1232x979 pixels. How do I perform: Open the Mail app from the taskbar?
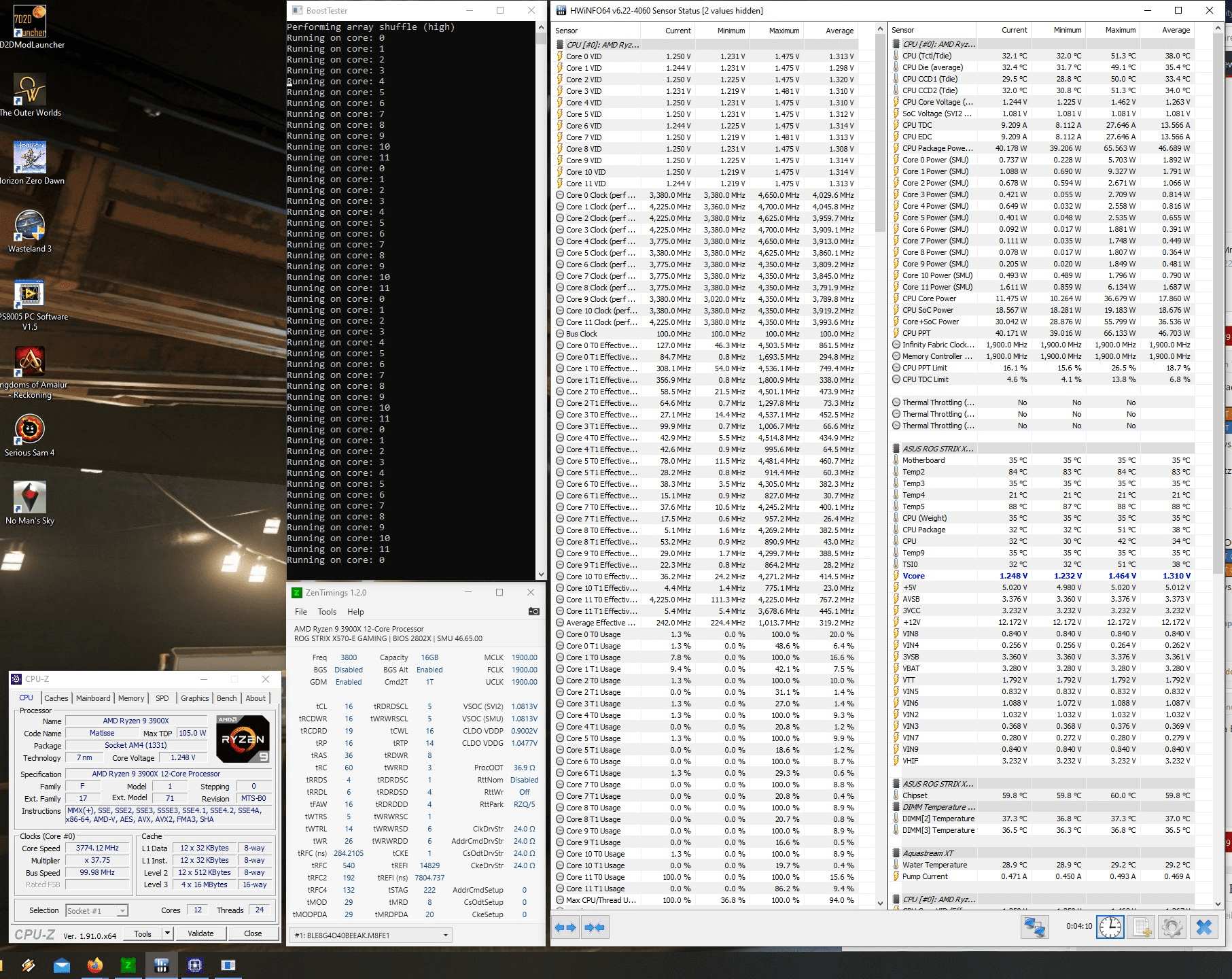click(x=62, y=965)
